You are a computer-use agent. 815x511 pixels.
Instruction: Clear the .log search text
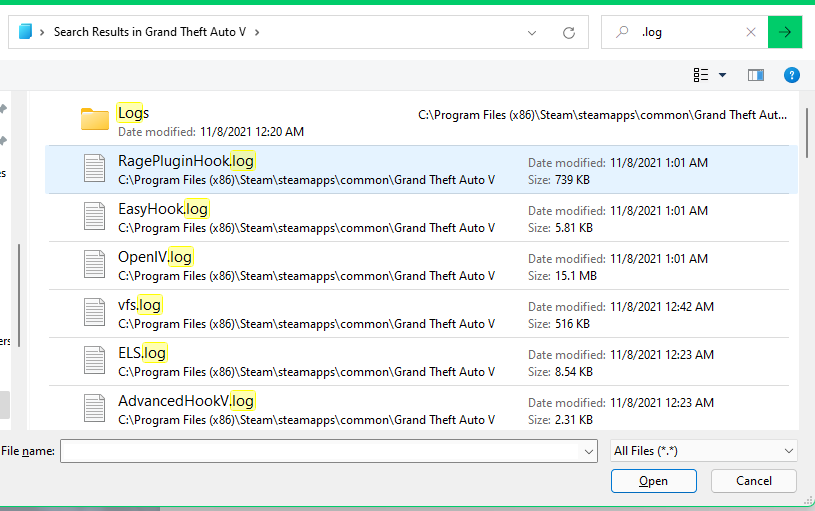pos(751,32)
